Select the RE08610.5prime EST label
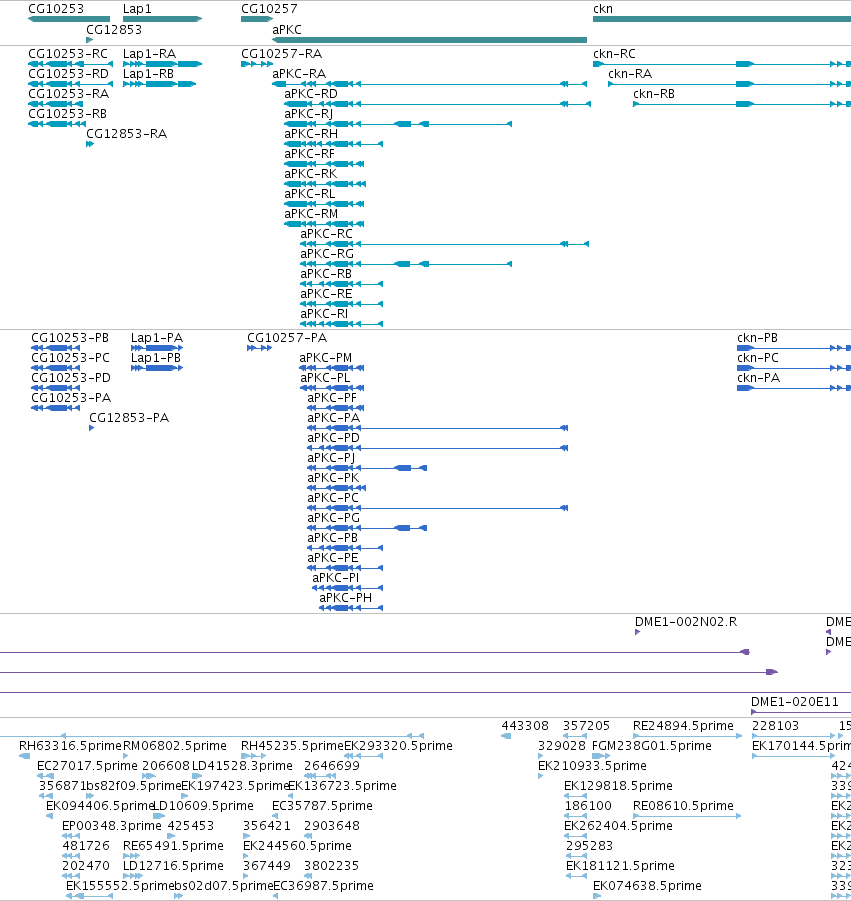Image resolution: width=851 pixels, height=901 pixels. [x=683, y=806]
